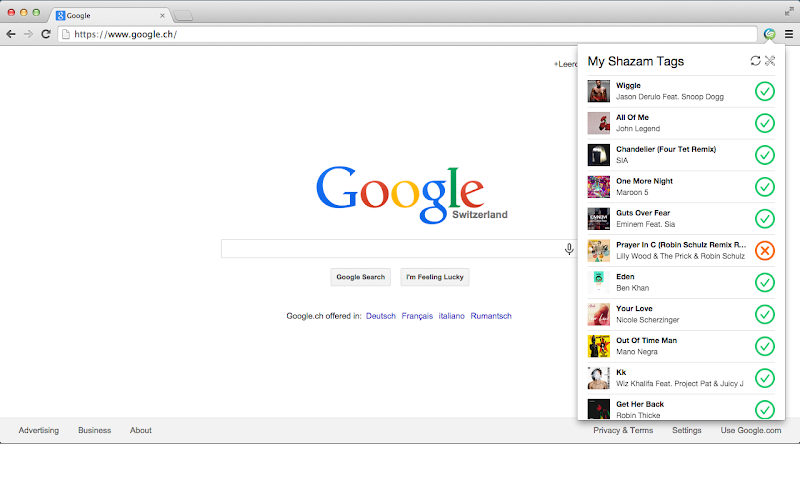This screenshot has width=800, height=500.
Task: Click the Google Search button
Action: [360, 277]
